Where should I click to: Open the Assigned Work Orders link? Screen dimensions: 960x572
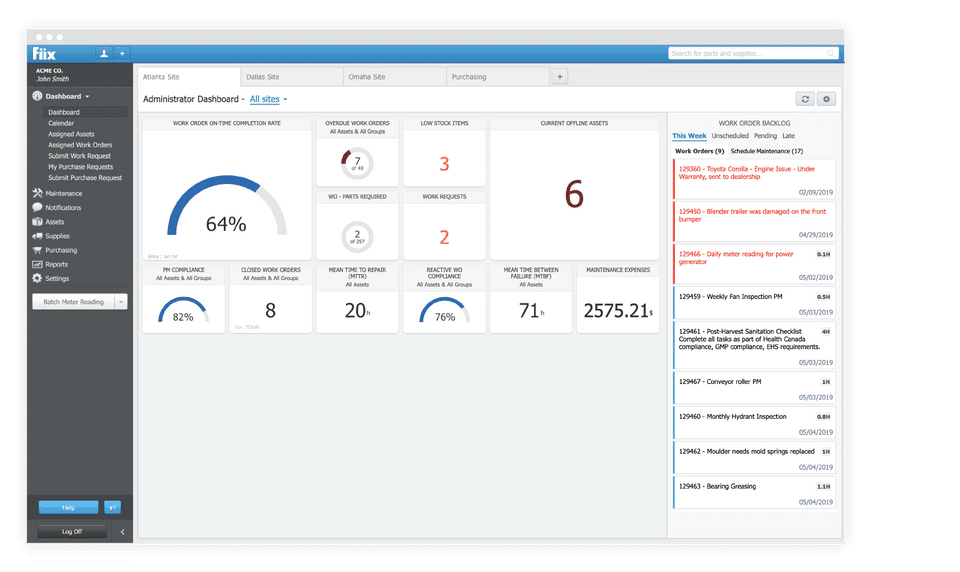80,145
